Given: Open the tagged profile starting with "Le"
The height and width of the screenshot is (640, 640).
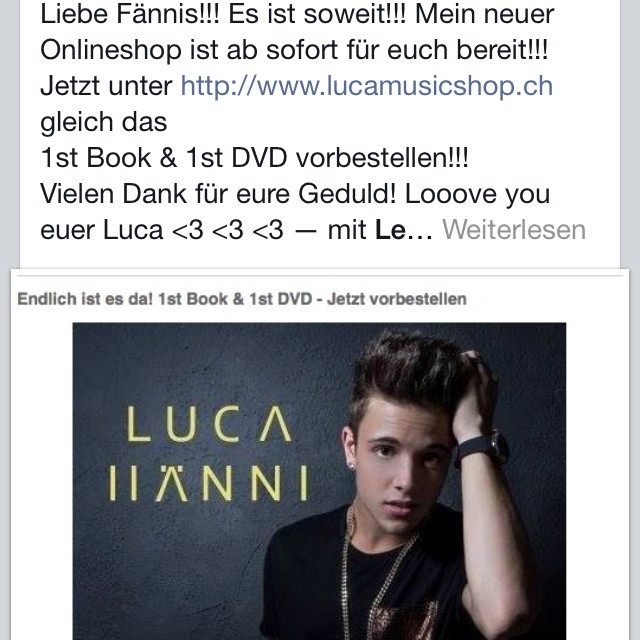Looking at the screenshot, I should [390, 230].
